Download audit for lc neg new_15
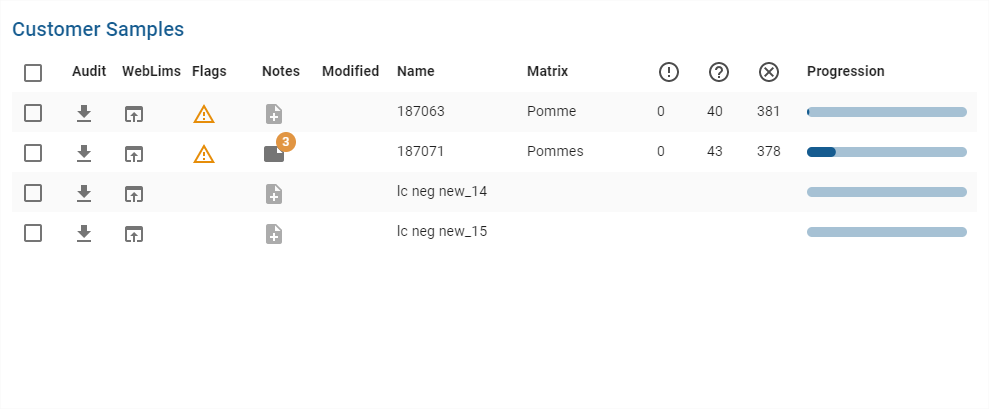Viewport: 989px width, 409px height. point(84,233)
